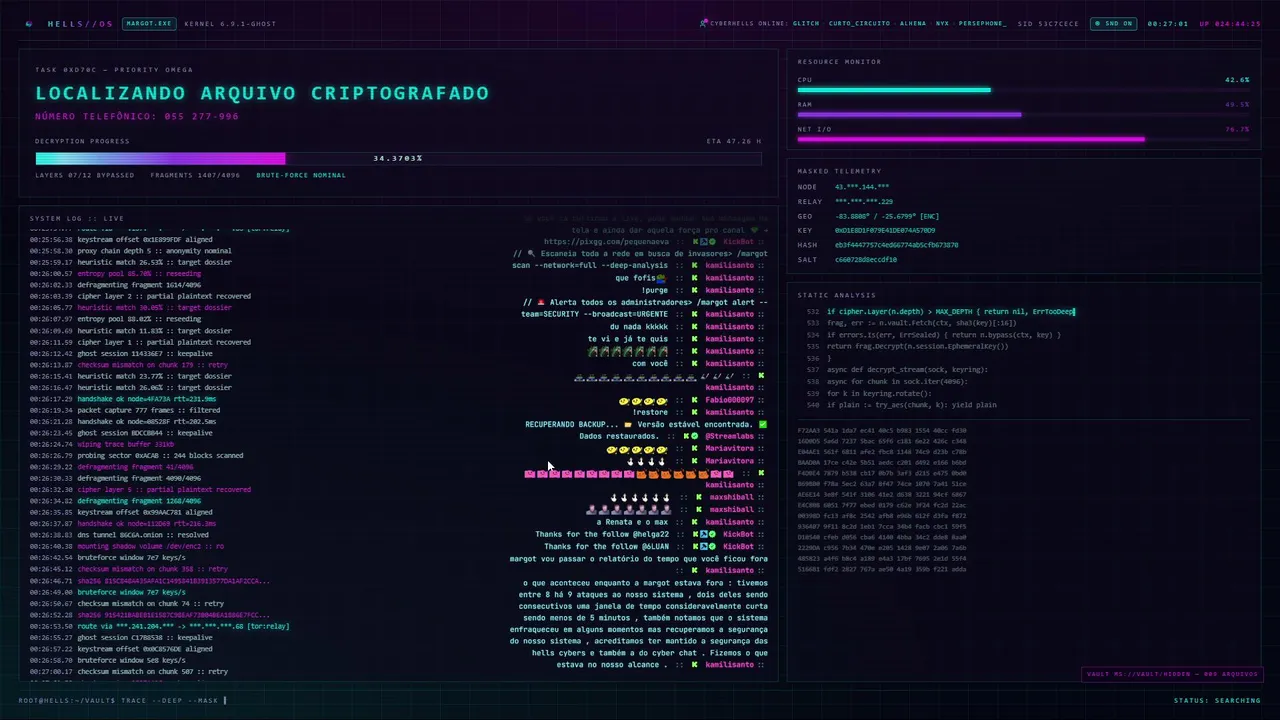Click the GEO coordinates value in telemetry
The width and height of the screenshot is (1280, 720).
887,216
